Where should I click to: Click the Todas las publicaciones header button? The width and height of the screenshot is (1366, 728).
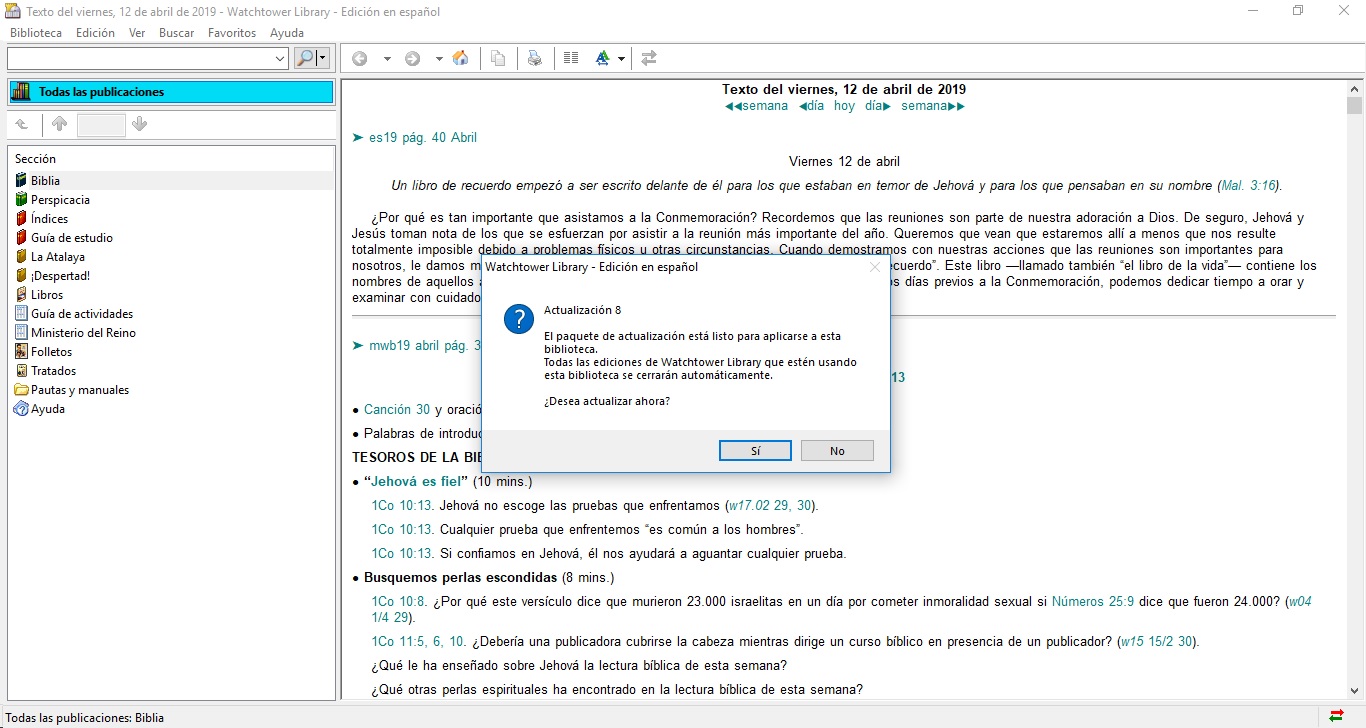(x=171, y=92)
